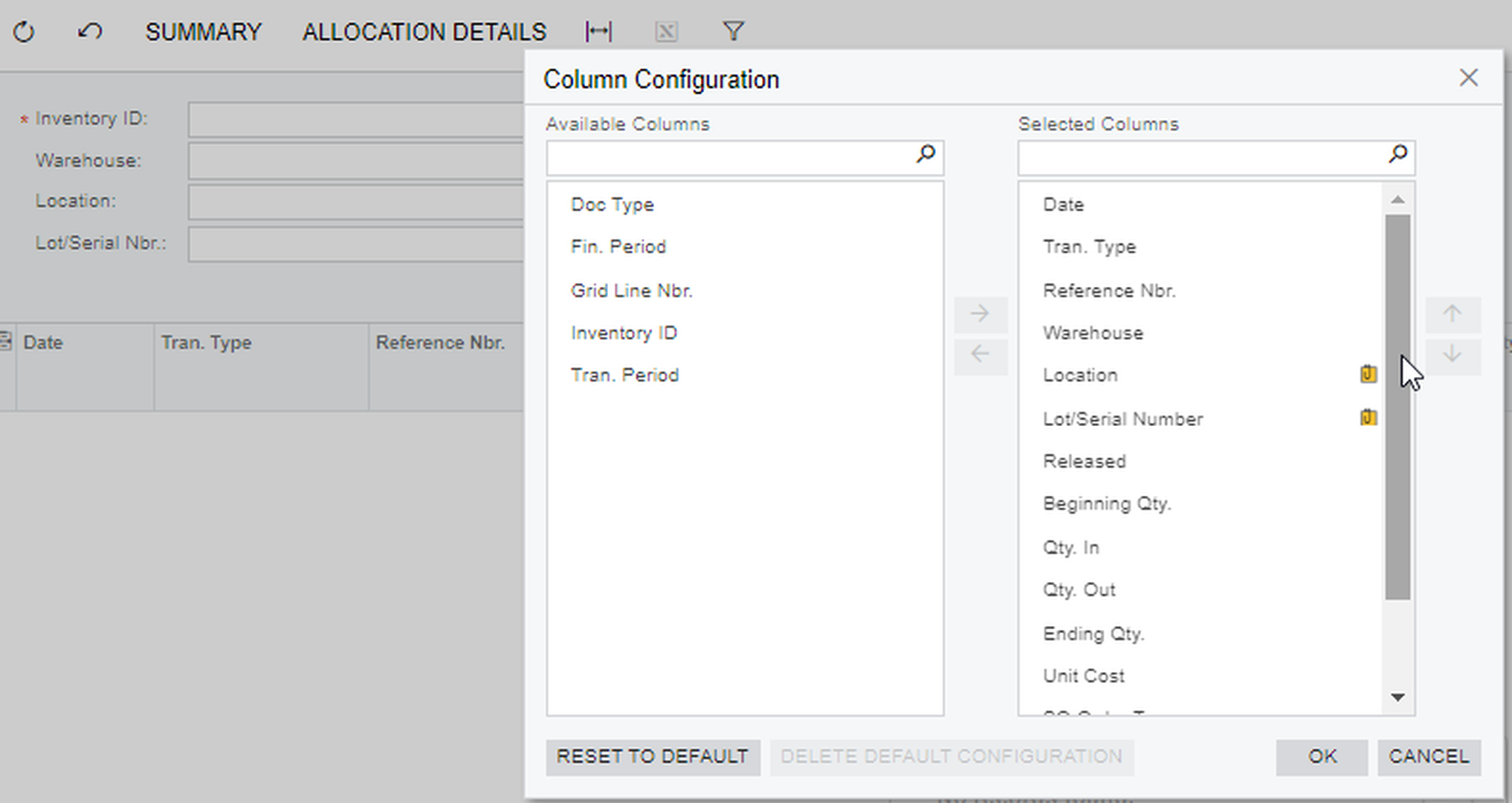This screenshot has height=803, width=1512.
Task: Click yellow icon beside Lot/Serial Number
Action: (1368, 418)
